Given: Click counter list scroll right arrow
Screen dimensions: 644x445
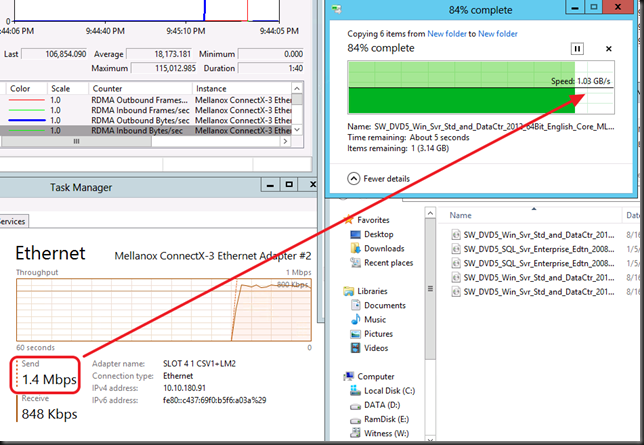Looking at the screenshot, I should (x=285, y=141).
